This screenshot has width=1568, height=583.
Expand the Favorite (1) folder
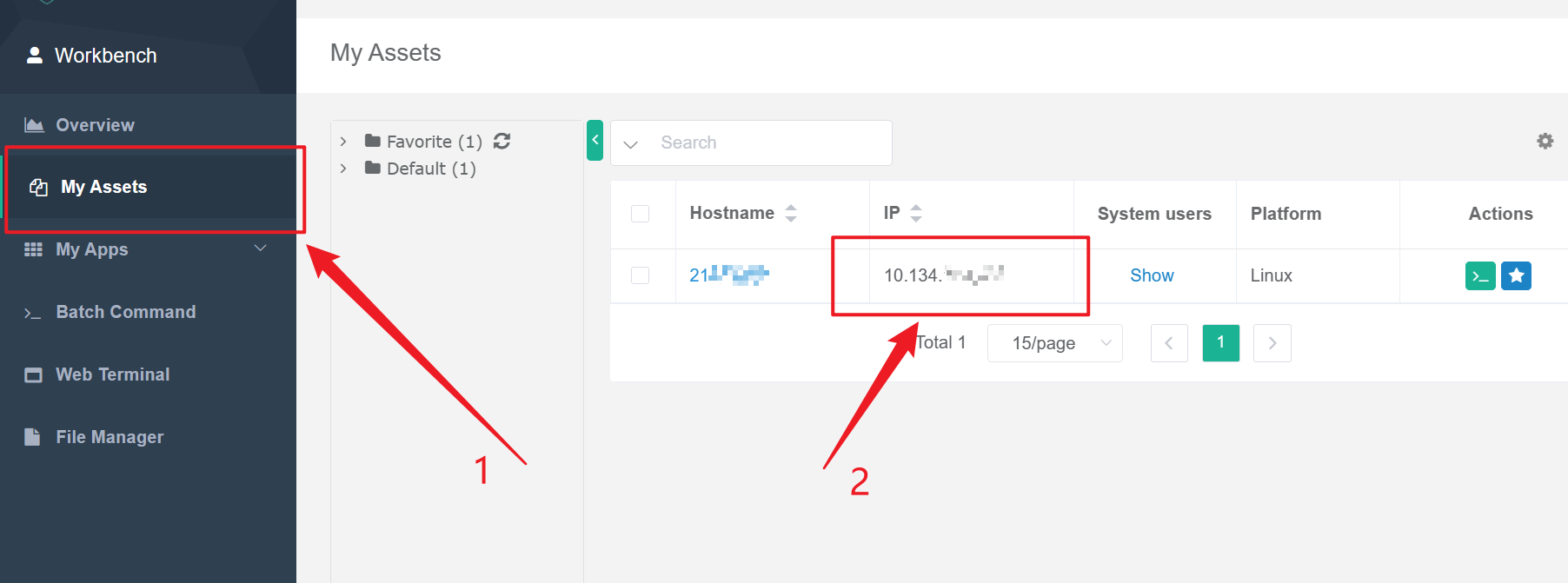pos(343,142)
